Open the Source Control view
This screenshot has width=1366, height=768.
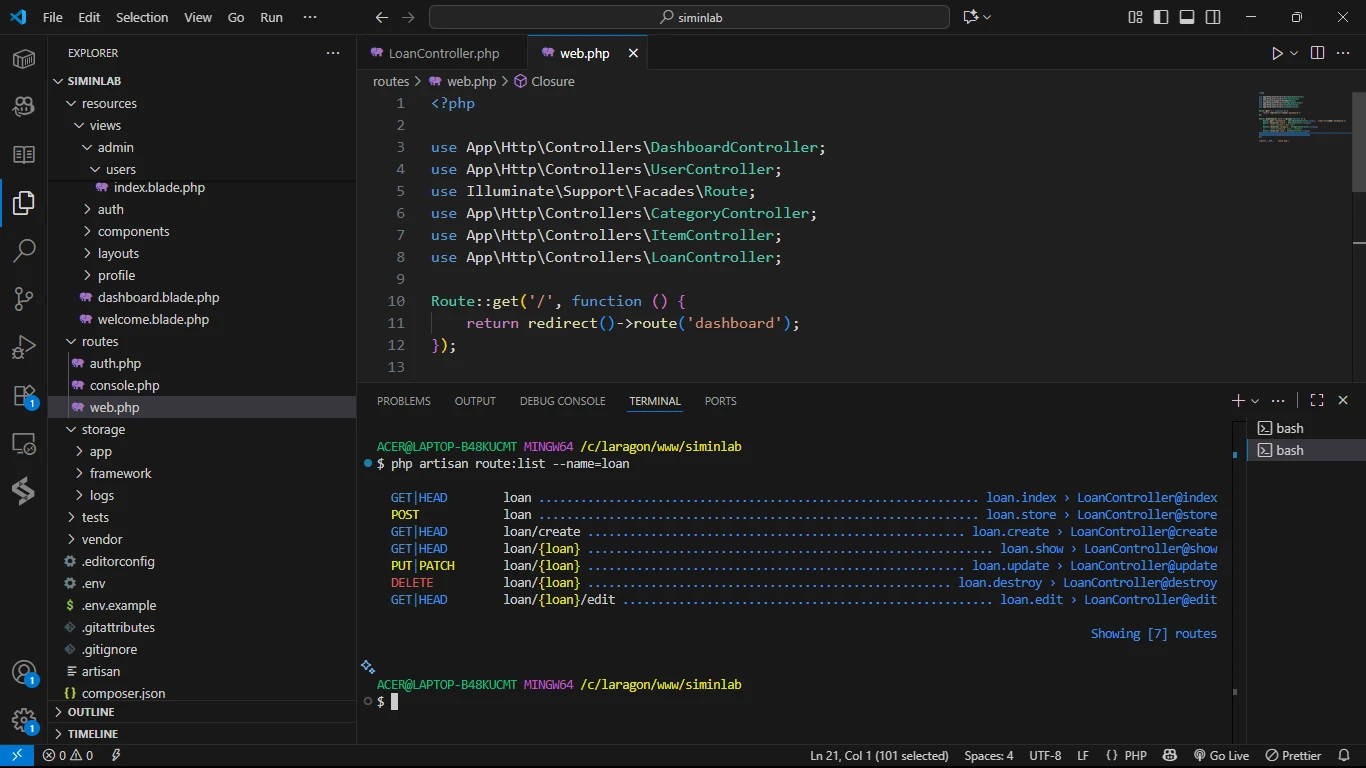click(x=24, y=298)
